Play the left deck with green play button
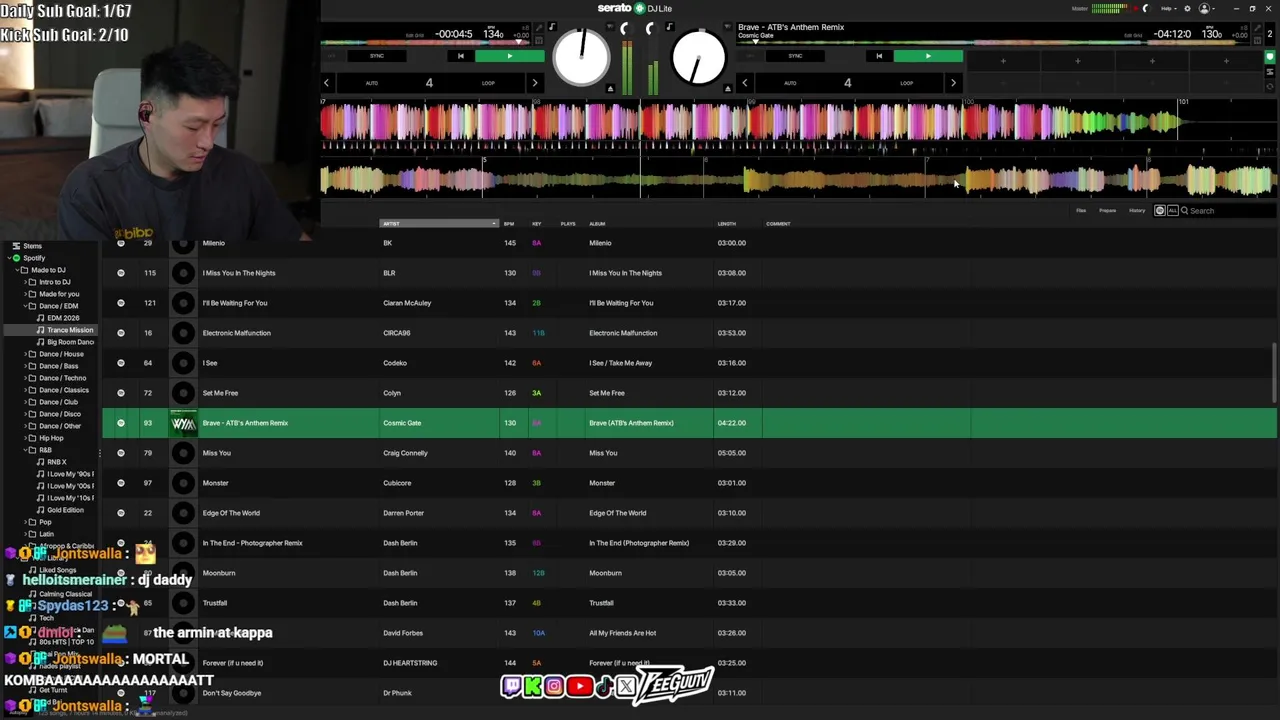 coord(509,56)
